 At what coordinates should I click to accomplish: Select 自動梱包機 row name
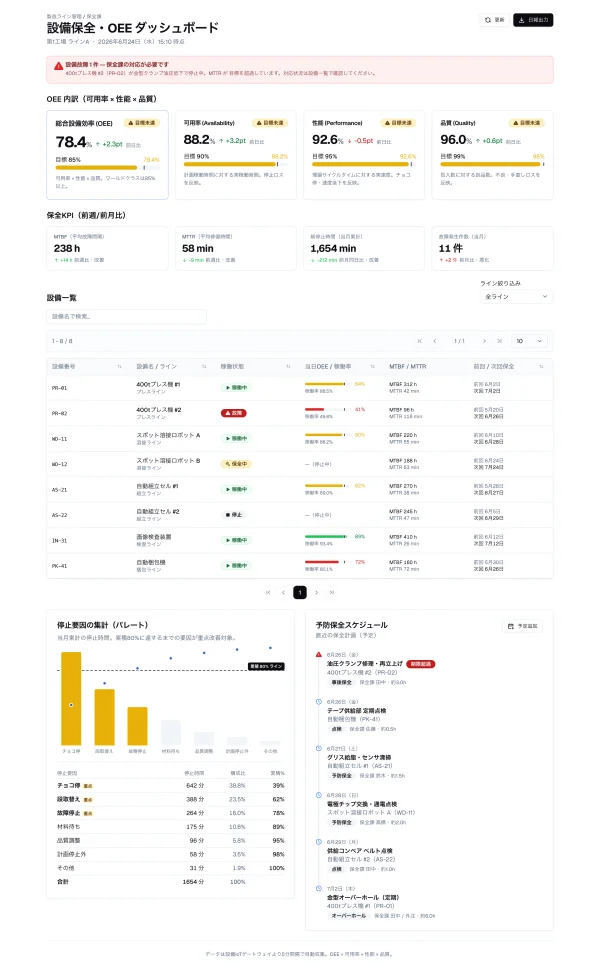tap(151, 562)
